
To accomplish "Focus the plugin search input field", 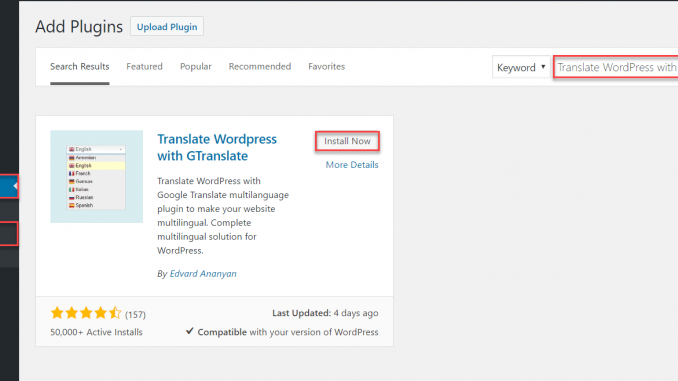I will click(x=616, y=67).
